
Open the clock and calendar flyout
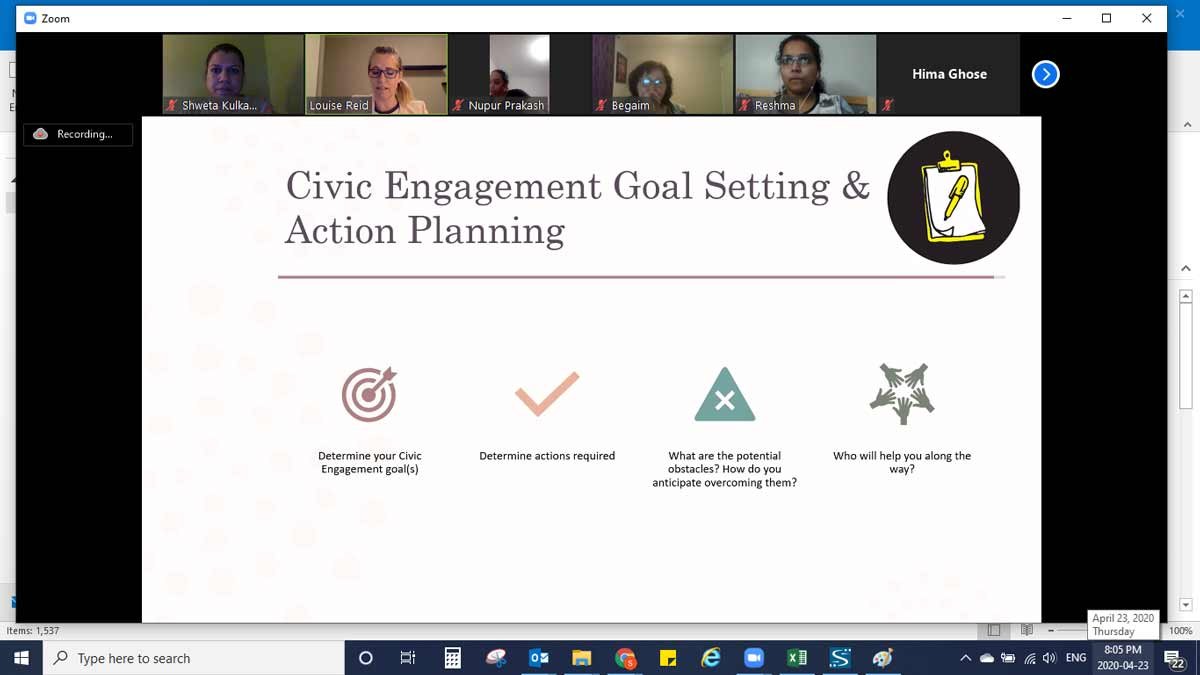pyautogui.click(x=1122, y=658)
